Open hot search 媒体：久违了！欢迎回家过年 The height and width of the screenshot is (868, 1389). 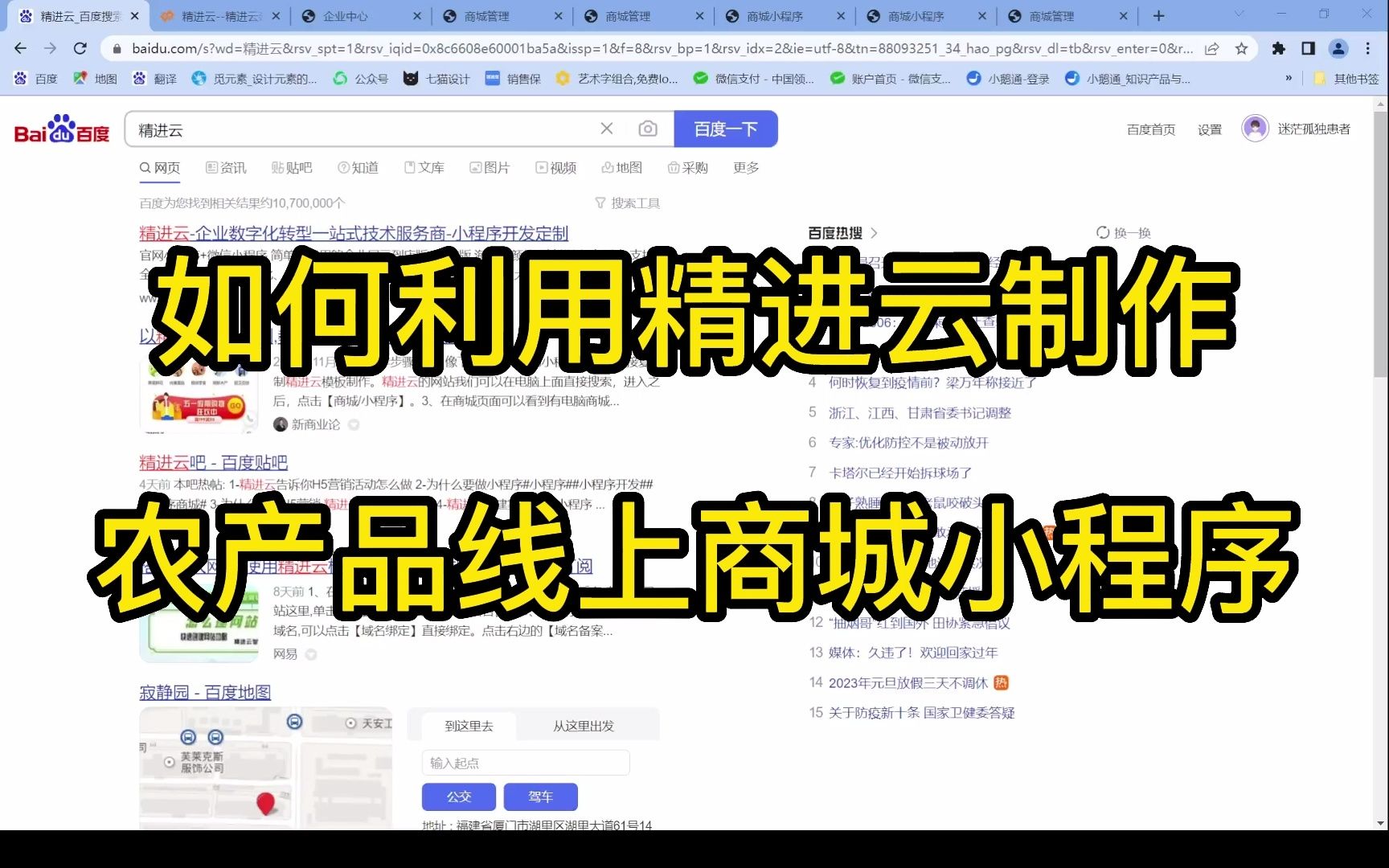pyautogui.click(x=913, y=653)
